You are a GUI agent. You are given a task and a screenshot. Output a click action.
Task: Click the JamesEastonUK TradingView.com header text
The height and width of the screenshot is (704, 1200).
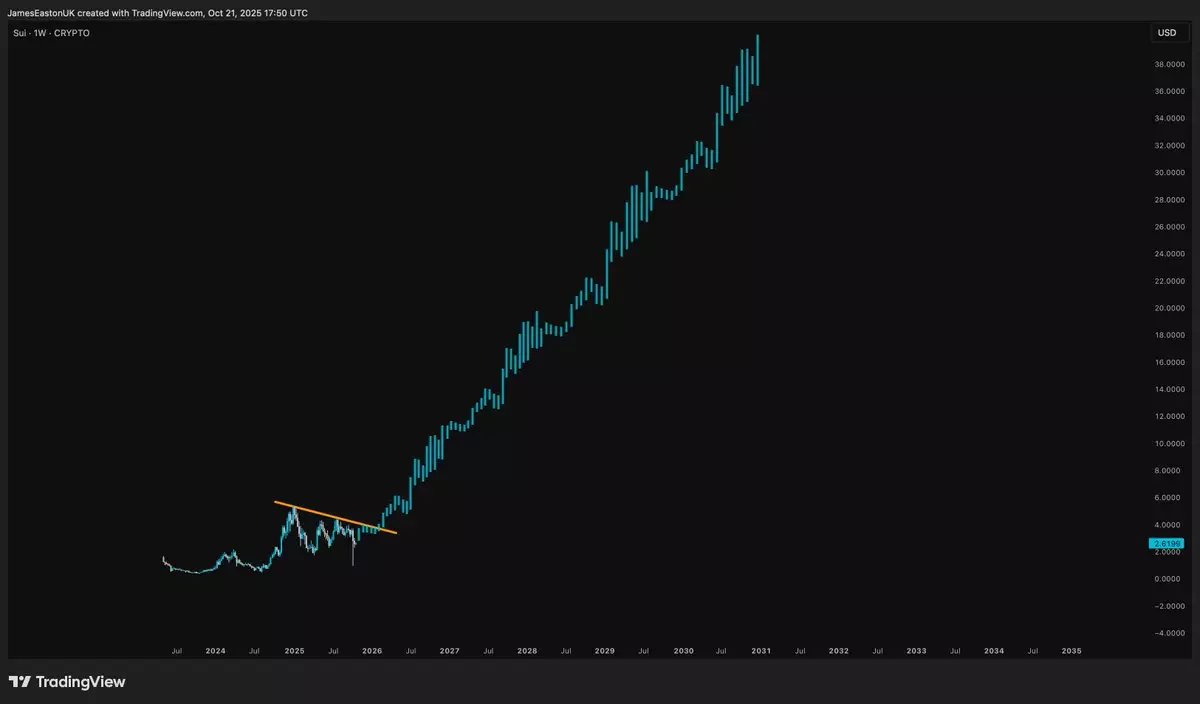[x=158, y=13]
